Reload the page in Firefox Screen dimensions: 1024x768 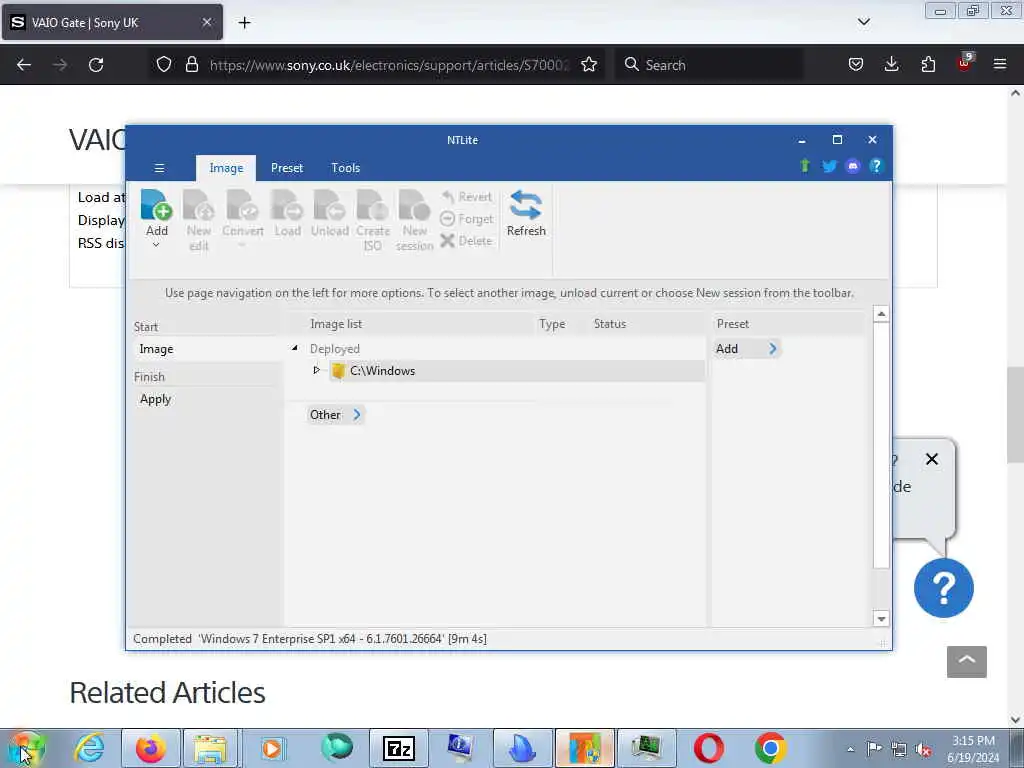click(96, 65)
